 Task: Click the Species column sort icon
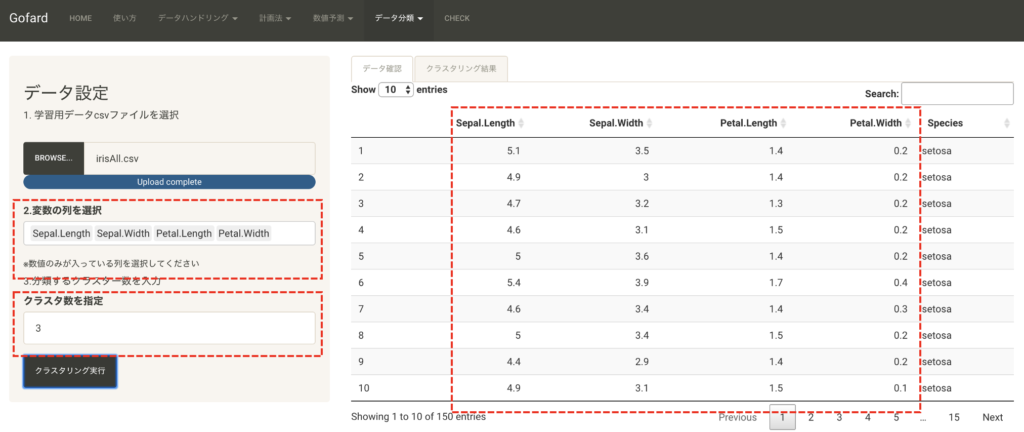tap(1006, 123)
